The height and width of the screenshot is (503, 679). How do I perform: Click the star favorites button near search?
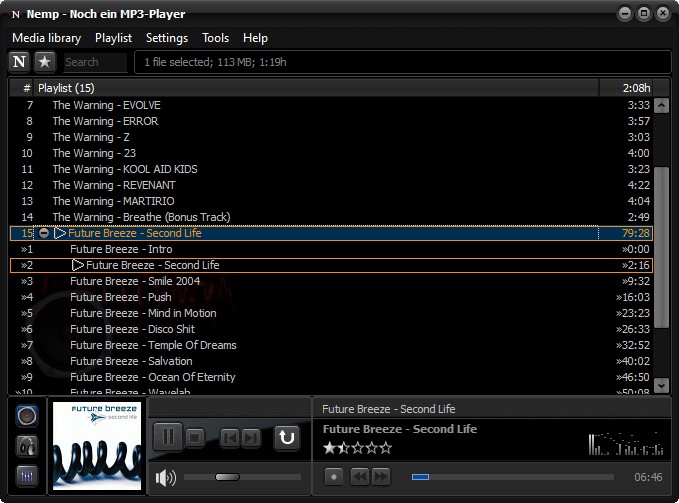pos(45,62)
